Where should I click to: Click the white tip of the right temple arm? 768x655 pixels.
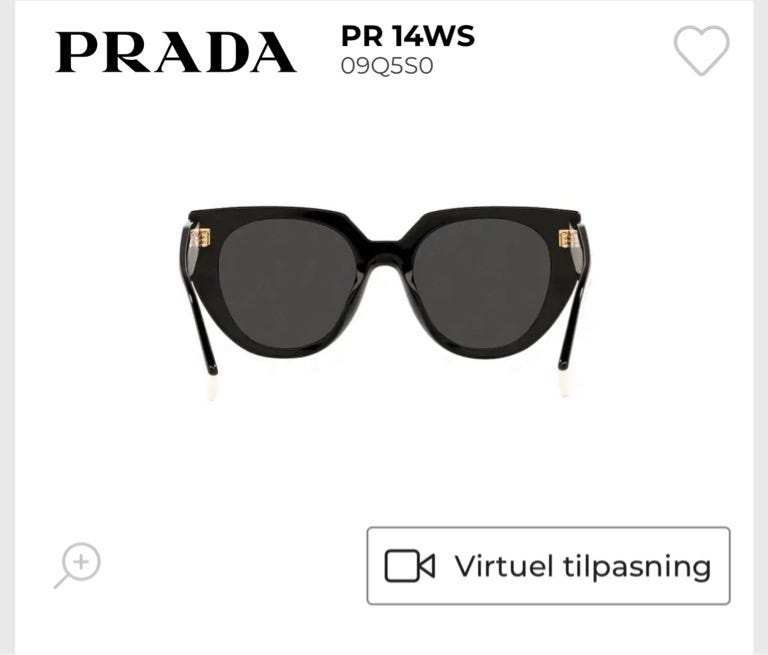pyautogui.click(x=565, y=383)
